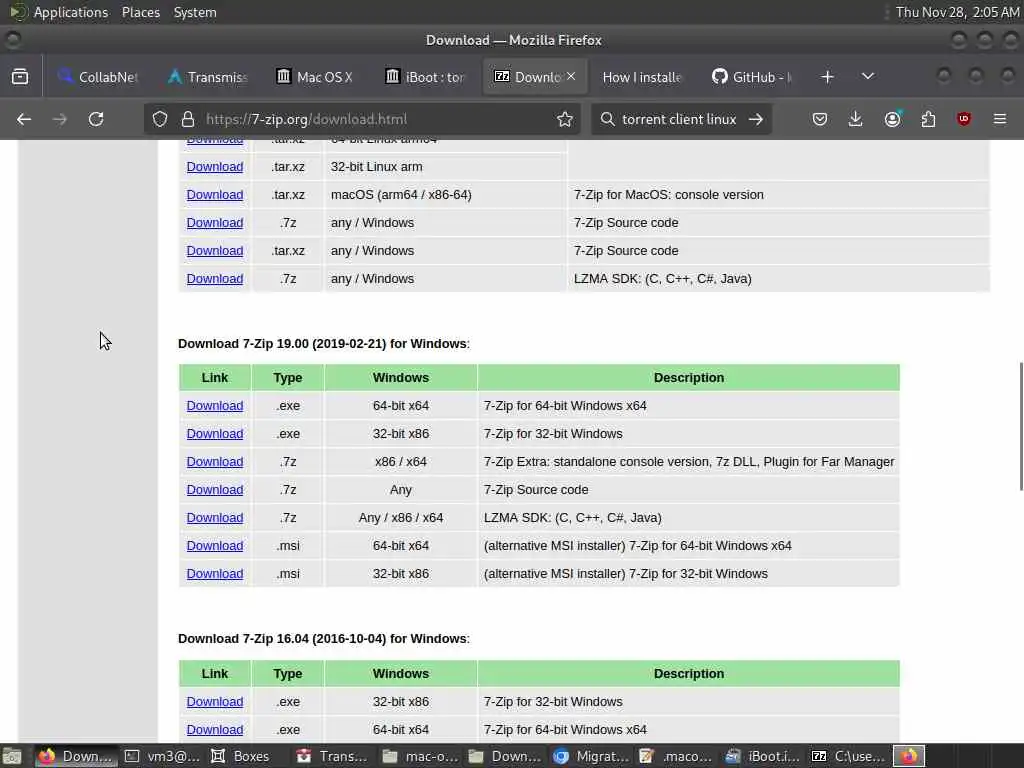1024x768 pixels.
Task: Close the Download tab
Action: point(571,76)
